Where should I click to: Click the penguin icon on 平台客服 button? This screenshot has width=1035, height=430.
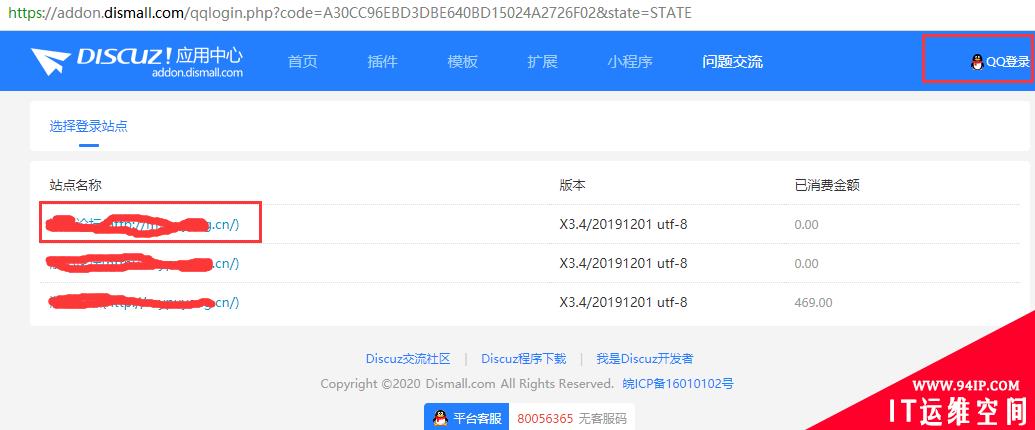click(440, 418)
